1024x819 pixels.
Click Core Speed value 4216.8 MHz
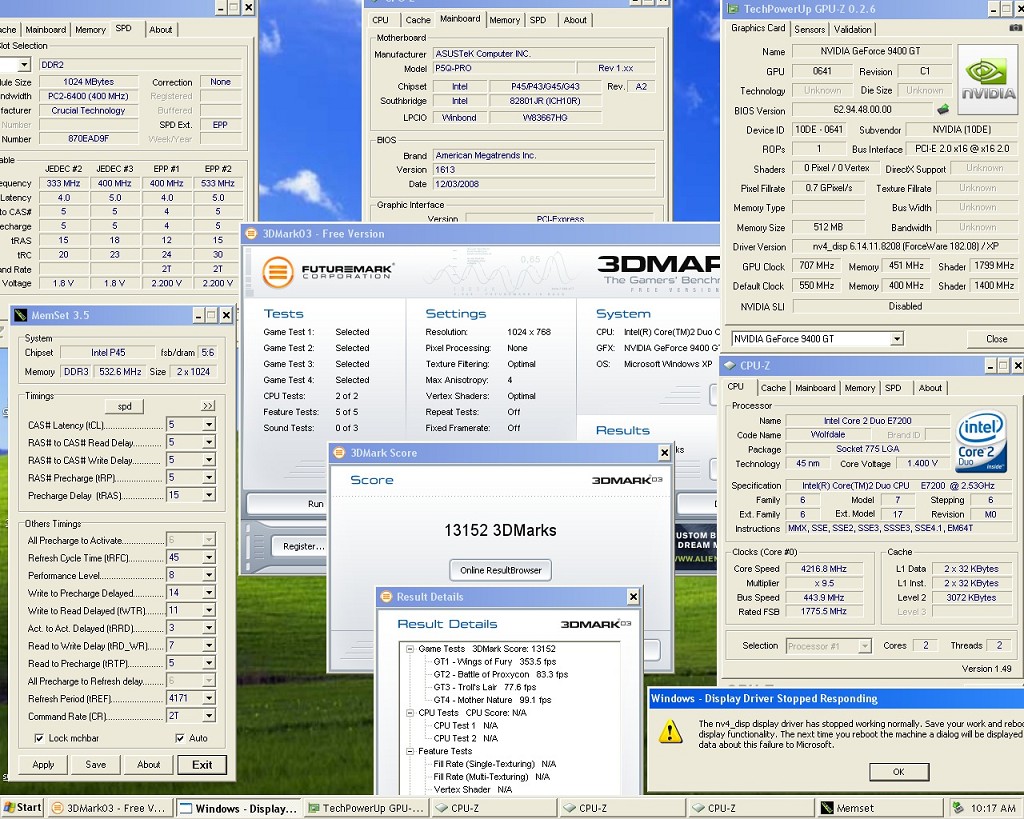(x=824, y=569)
